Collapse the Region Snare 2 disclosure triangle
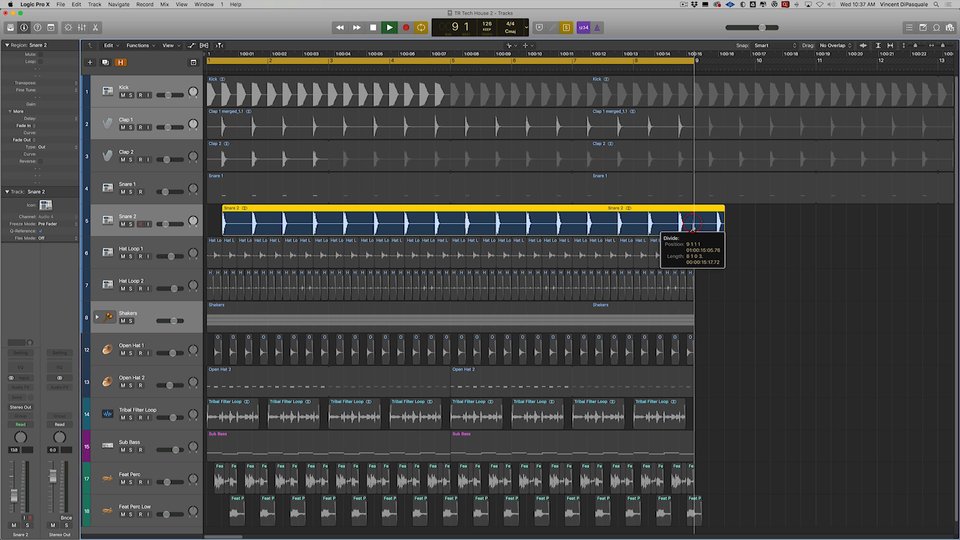960x540 pixels. tap(7, 45)
